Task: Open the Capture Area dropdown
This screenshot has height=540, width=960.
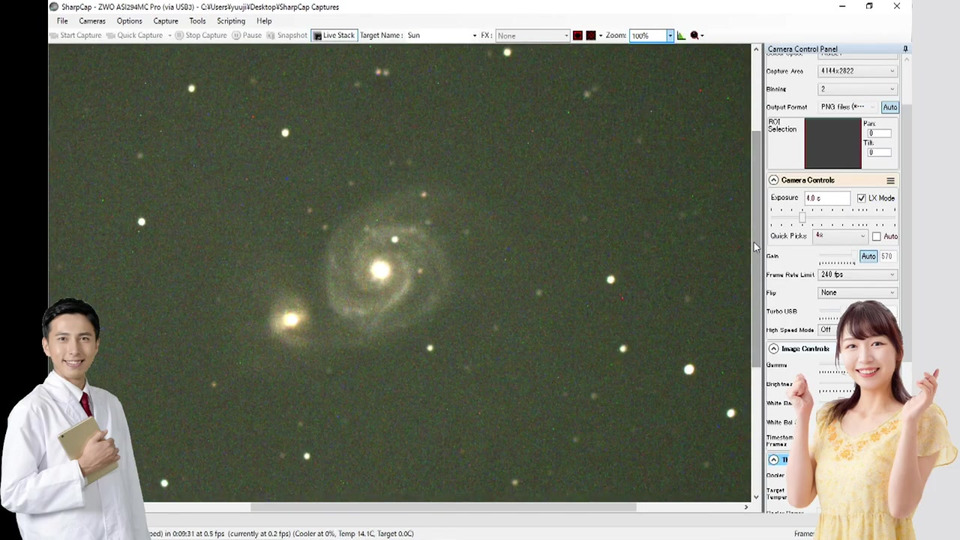Action: pyautogui.click(x=858, y=71)
